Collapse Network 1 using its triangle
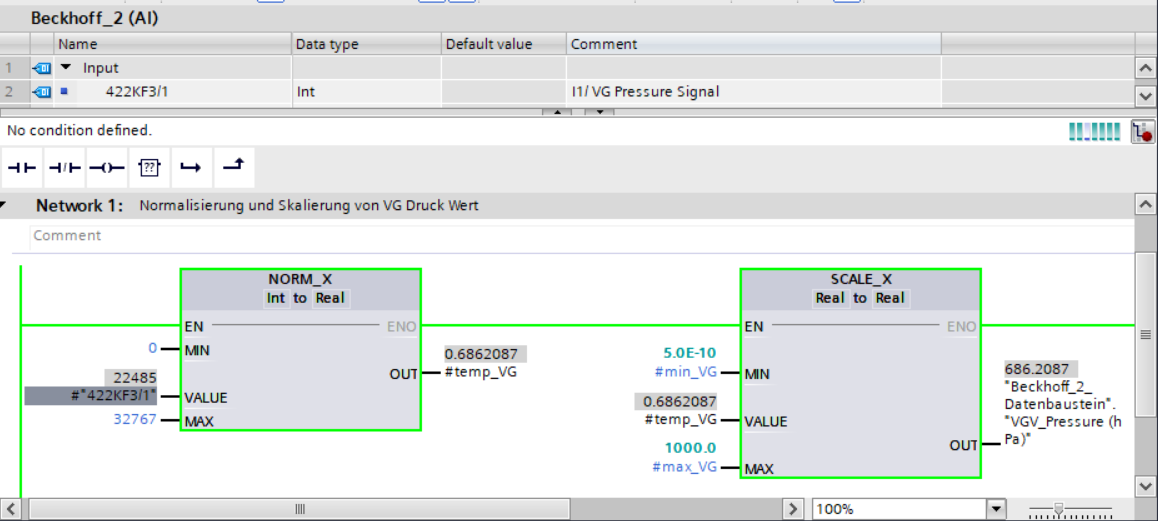The width and height of the screenshot is (1158, 521). pyautogui.click(x=4, y=206)
